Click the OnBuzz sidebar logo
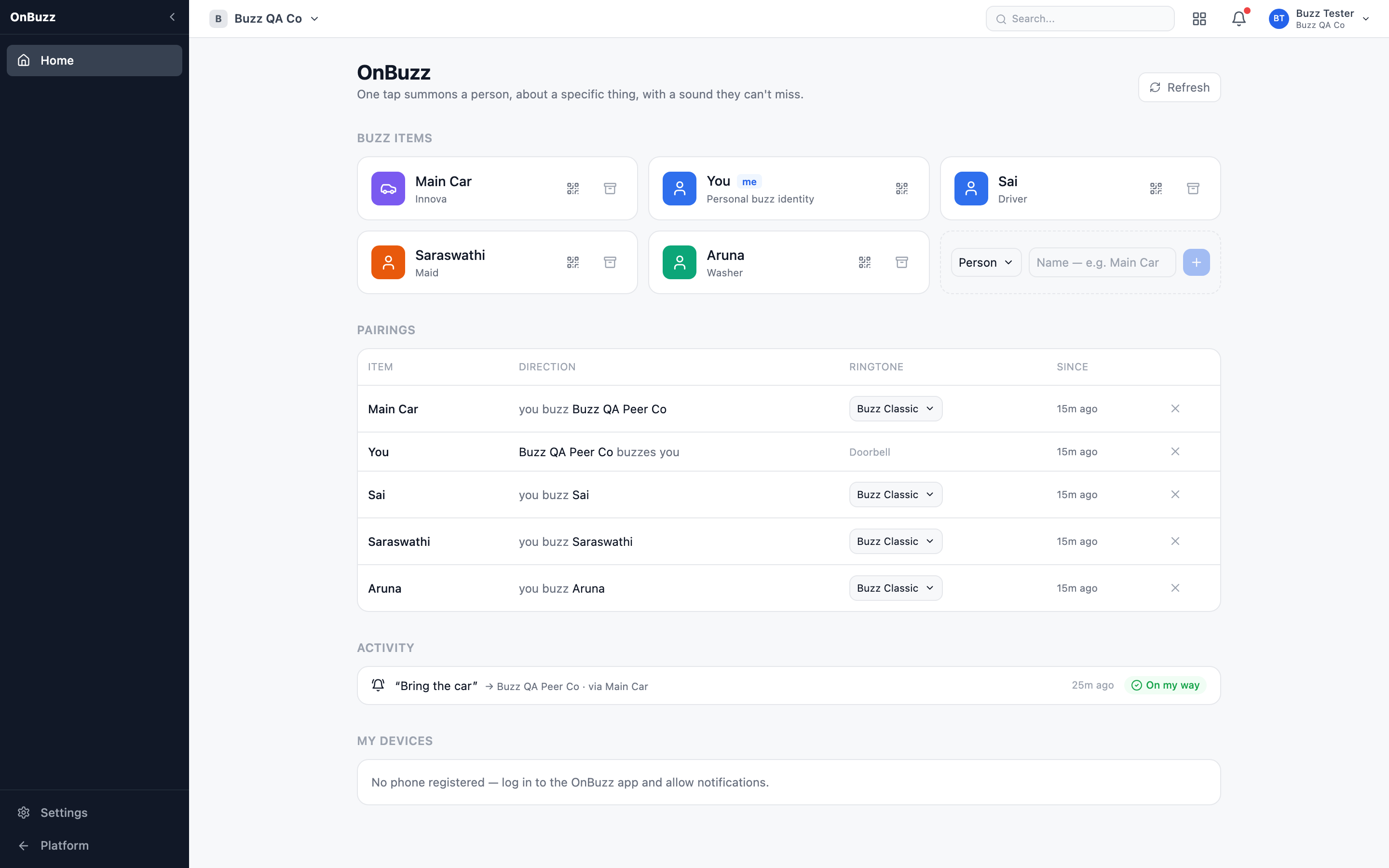The image size is (1389, 868). click(33, 17)
